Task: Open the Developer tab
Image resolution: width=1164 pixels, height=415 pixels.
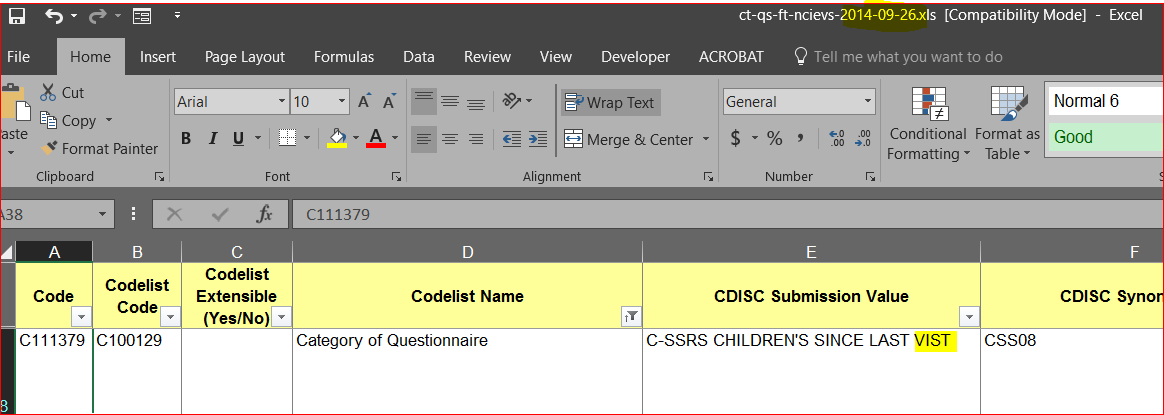Action: [635, 56]
